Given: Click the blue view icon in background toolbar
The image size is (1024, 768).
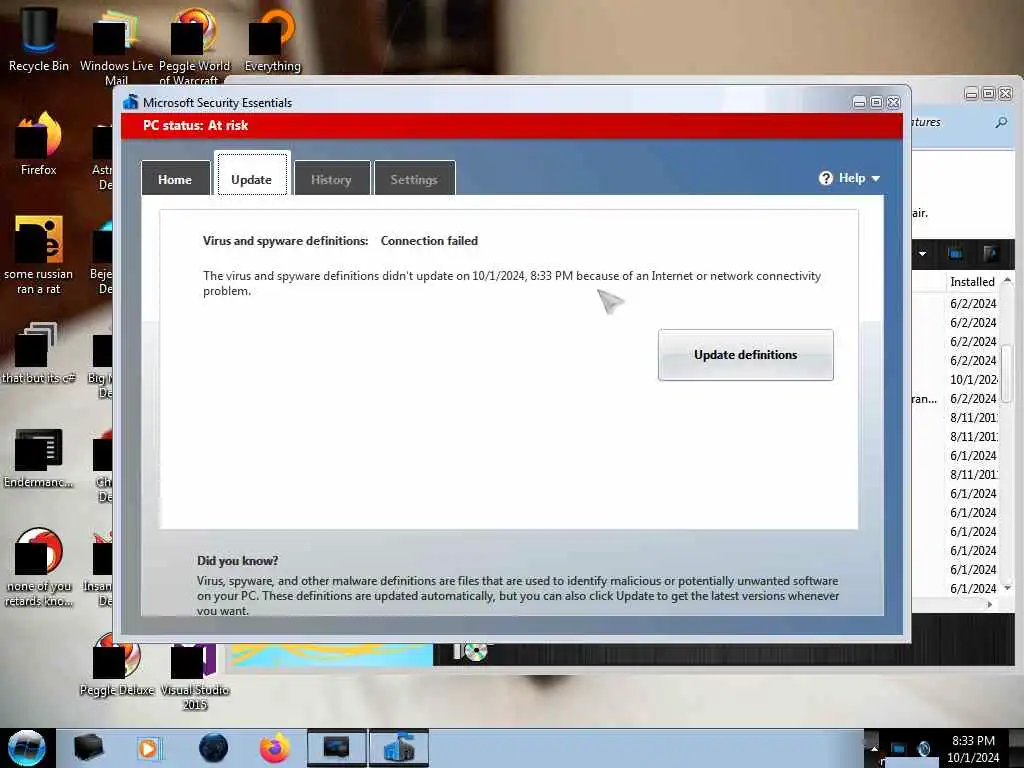Looking at the screenshot, I should (x=955, y=253).
